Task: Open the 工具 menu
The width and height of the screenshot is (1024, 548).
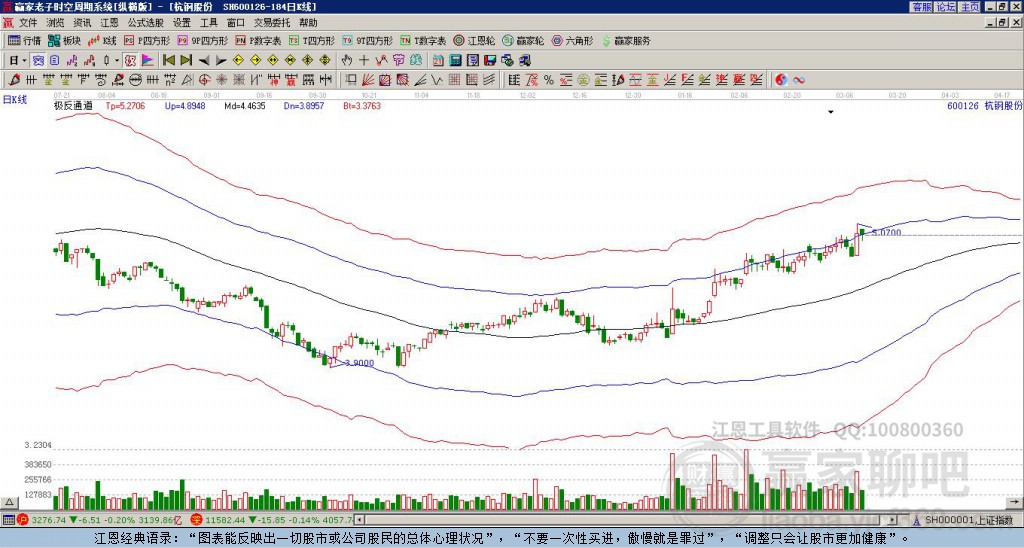Action: click(208, 23)
